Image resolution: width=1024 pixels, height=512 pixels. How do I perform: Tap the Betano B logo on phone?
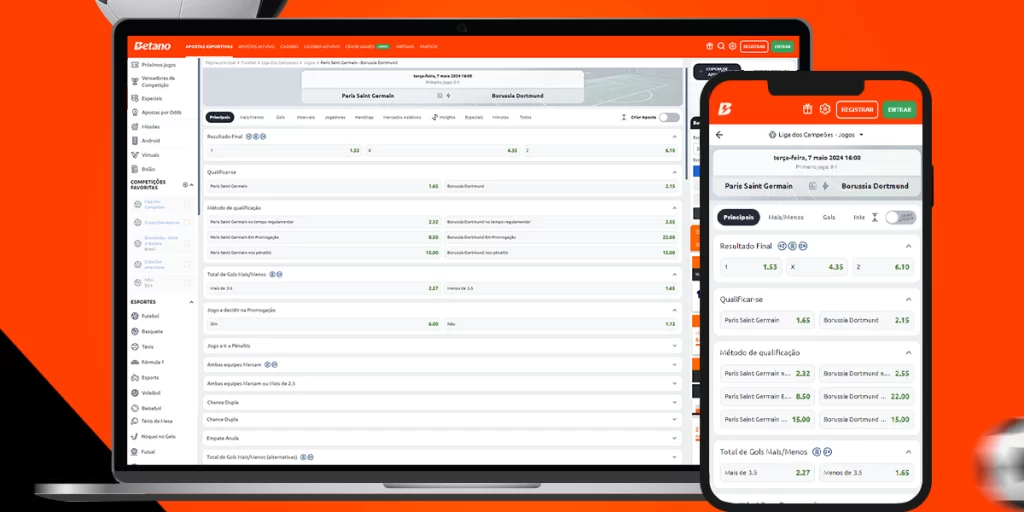pos(724,109)
